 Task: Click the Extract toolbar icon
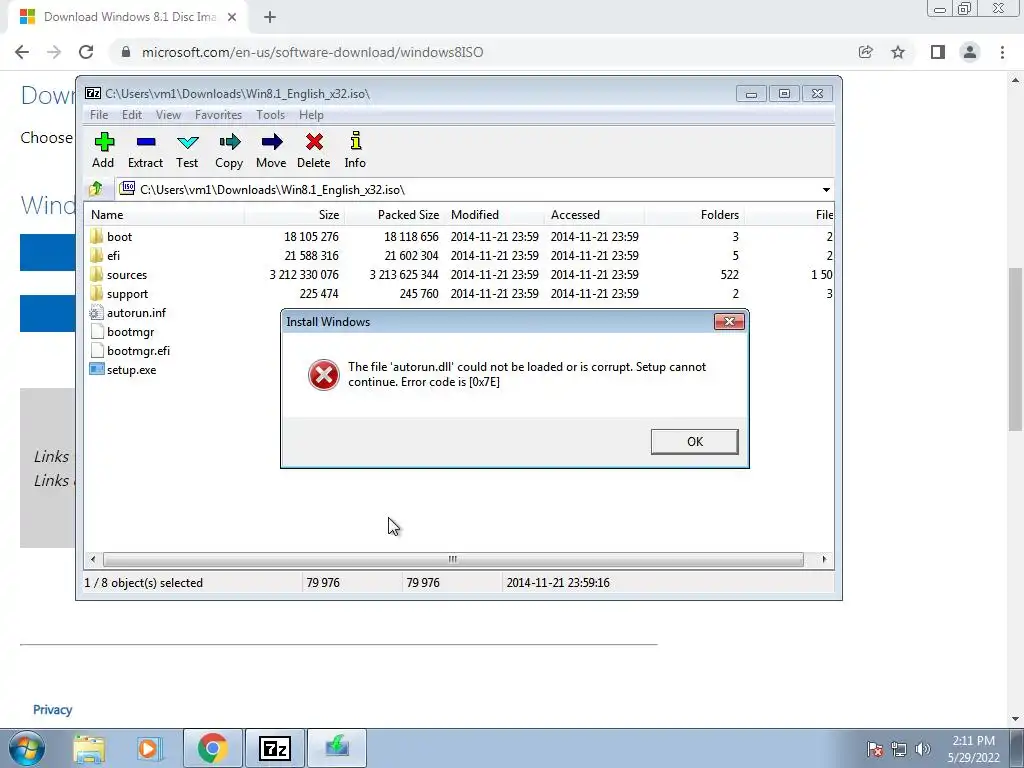click(x=145, y=150)
